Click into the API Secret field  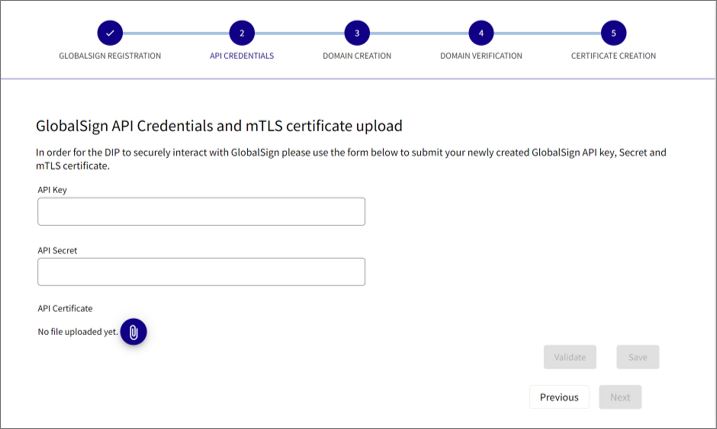pyautogui.click(x=201, y=272)
